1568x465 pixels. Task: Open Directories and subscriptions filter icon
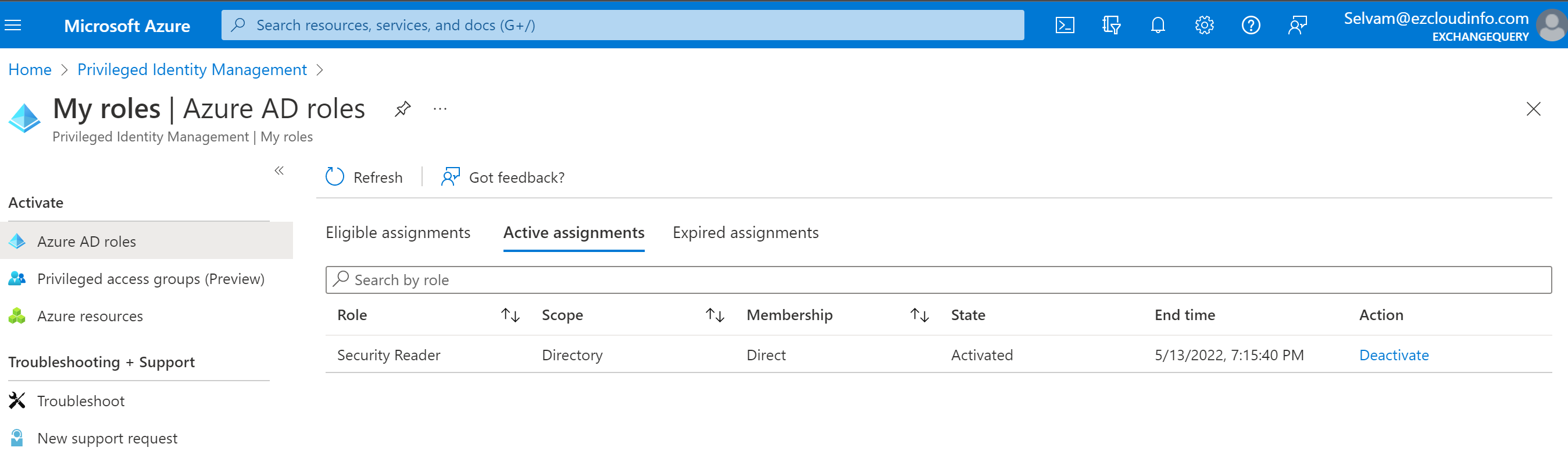(x=1111, y=25)
